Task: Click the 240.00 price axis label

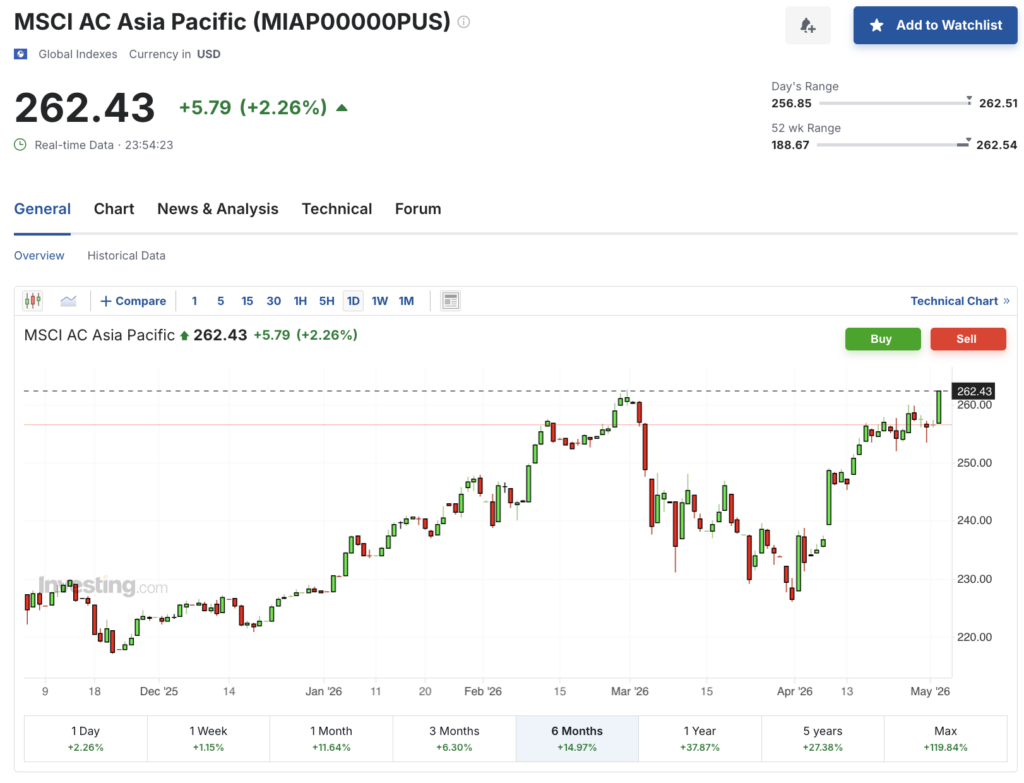Action: tap(974, 520)
